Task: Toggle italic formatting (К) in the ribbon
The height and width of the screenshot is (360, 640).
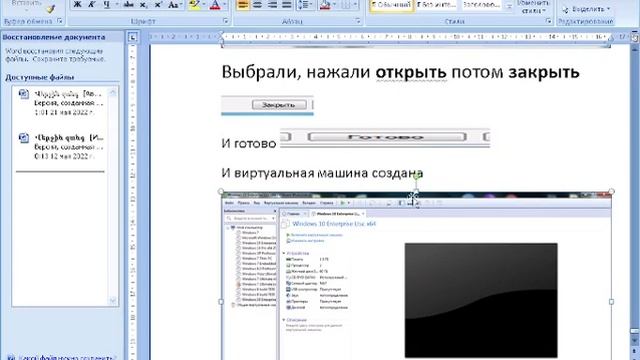Action: pyautogui.click(x=91, y=4)
